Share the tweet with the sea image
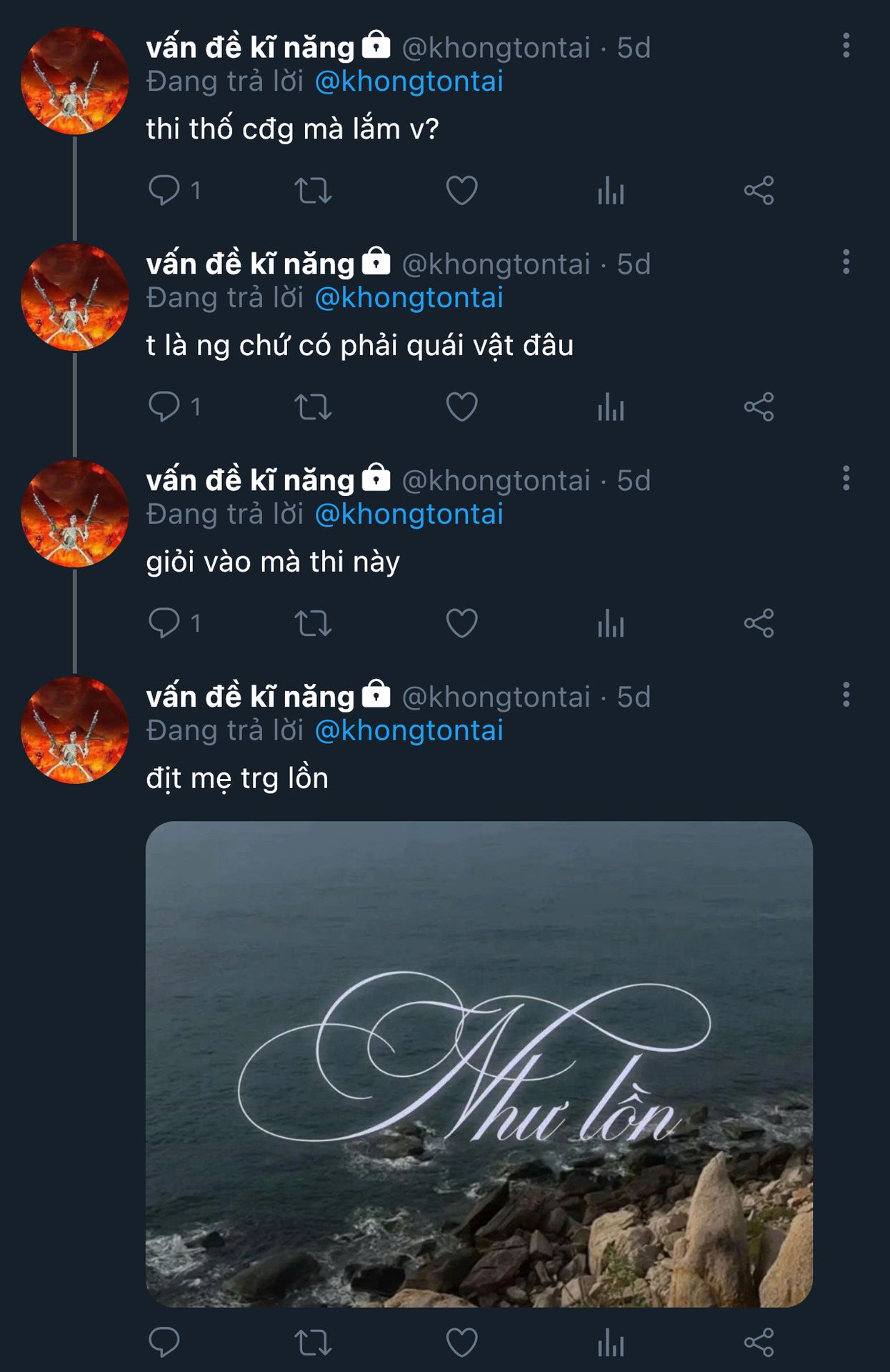 (759, 1343)
